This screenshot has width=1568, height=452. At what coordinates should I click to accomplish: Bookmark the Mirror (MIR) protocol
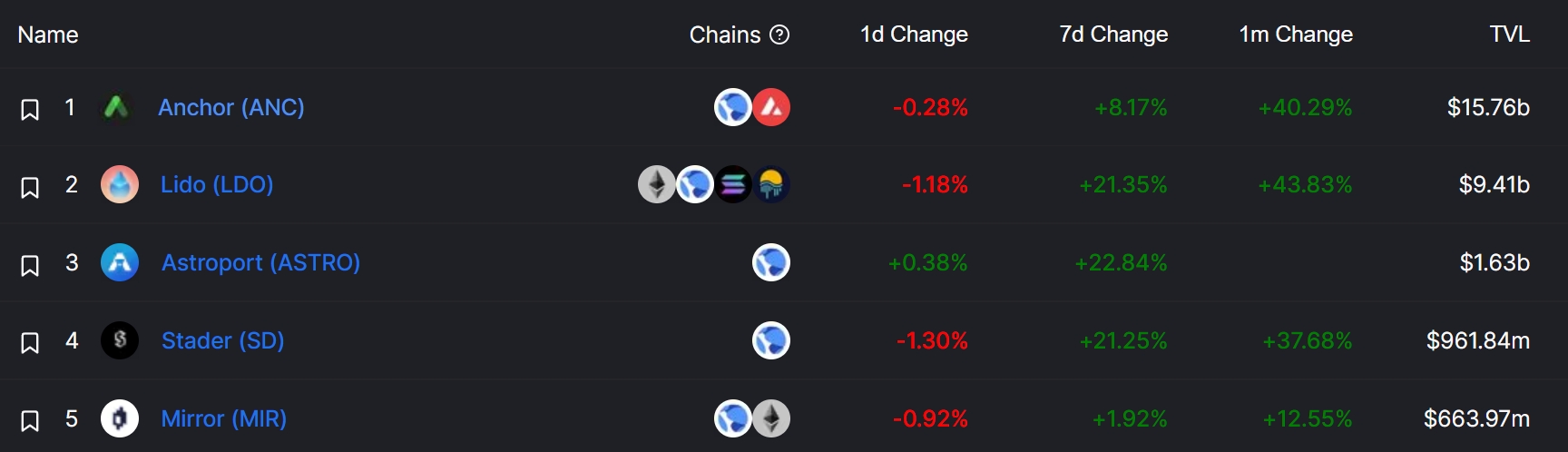click(30, 421)
